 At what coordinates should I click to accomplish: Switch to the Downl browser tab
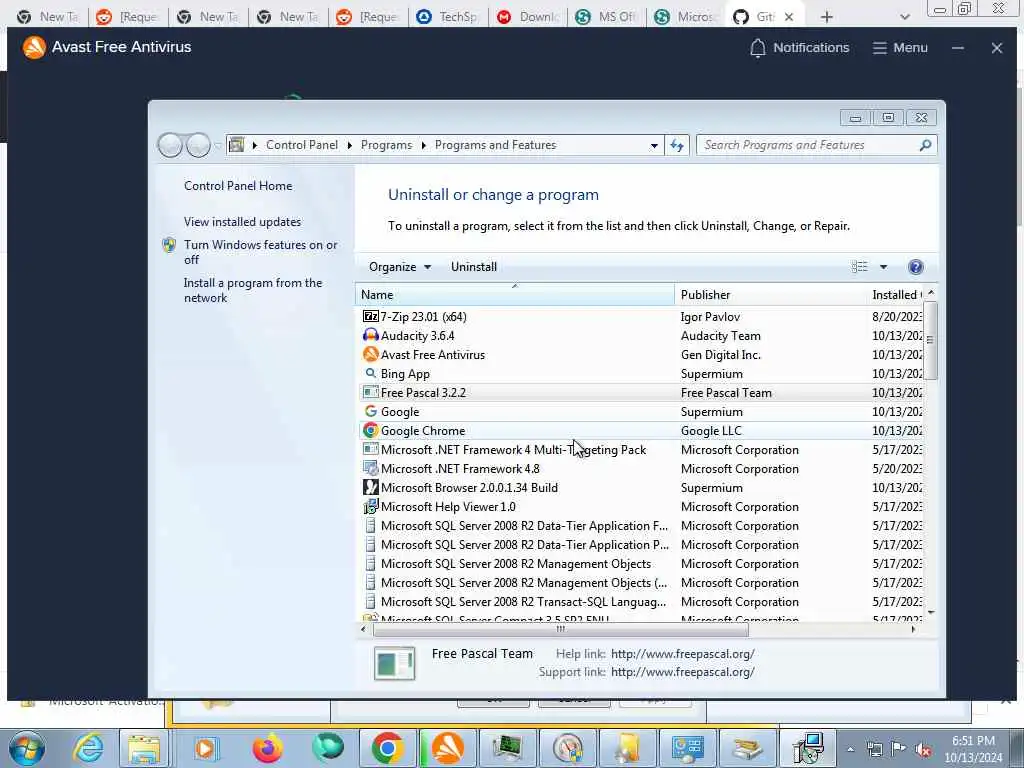click(x=527, y=17)
